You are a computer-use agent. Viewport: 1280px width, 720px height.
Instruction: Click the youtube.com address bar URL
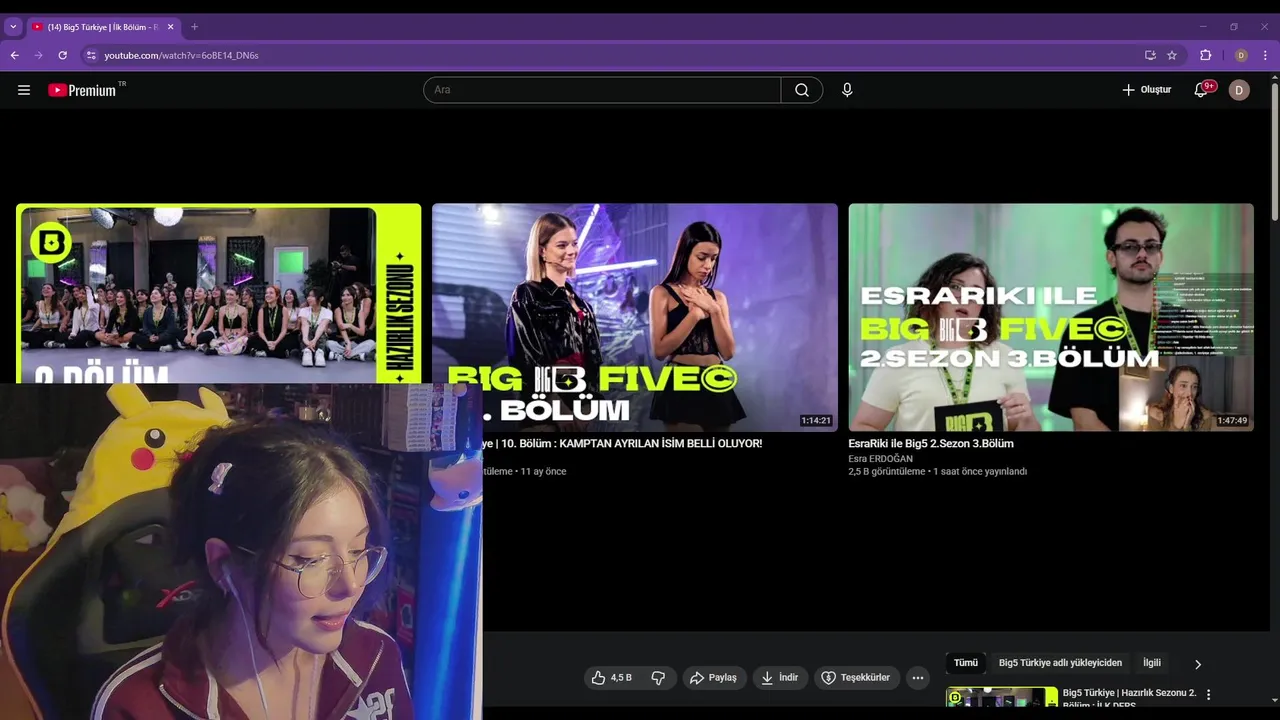(x=182, y=55)
